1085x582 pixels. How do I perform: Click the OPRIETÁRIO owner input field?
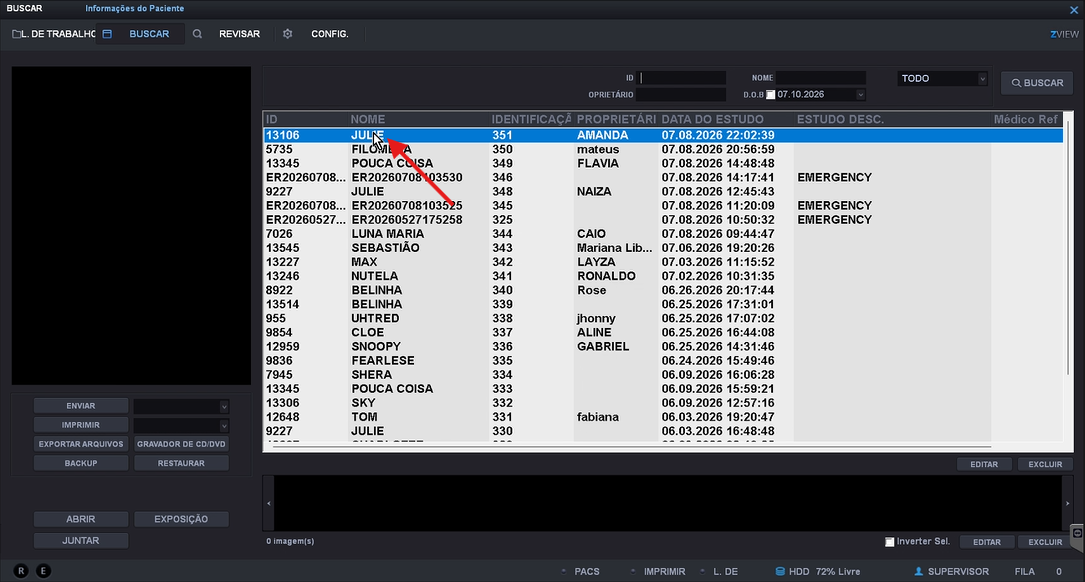(682, 95)
